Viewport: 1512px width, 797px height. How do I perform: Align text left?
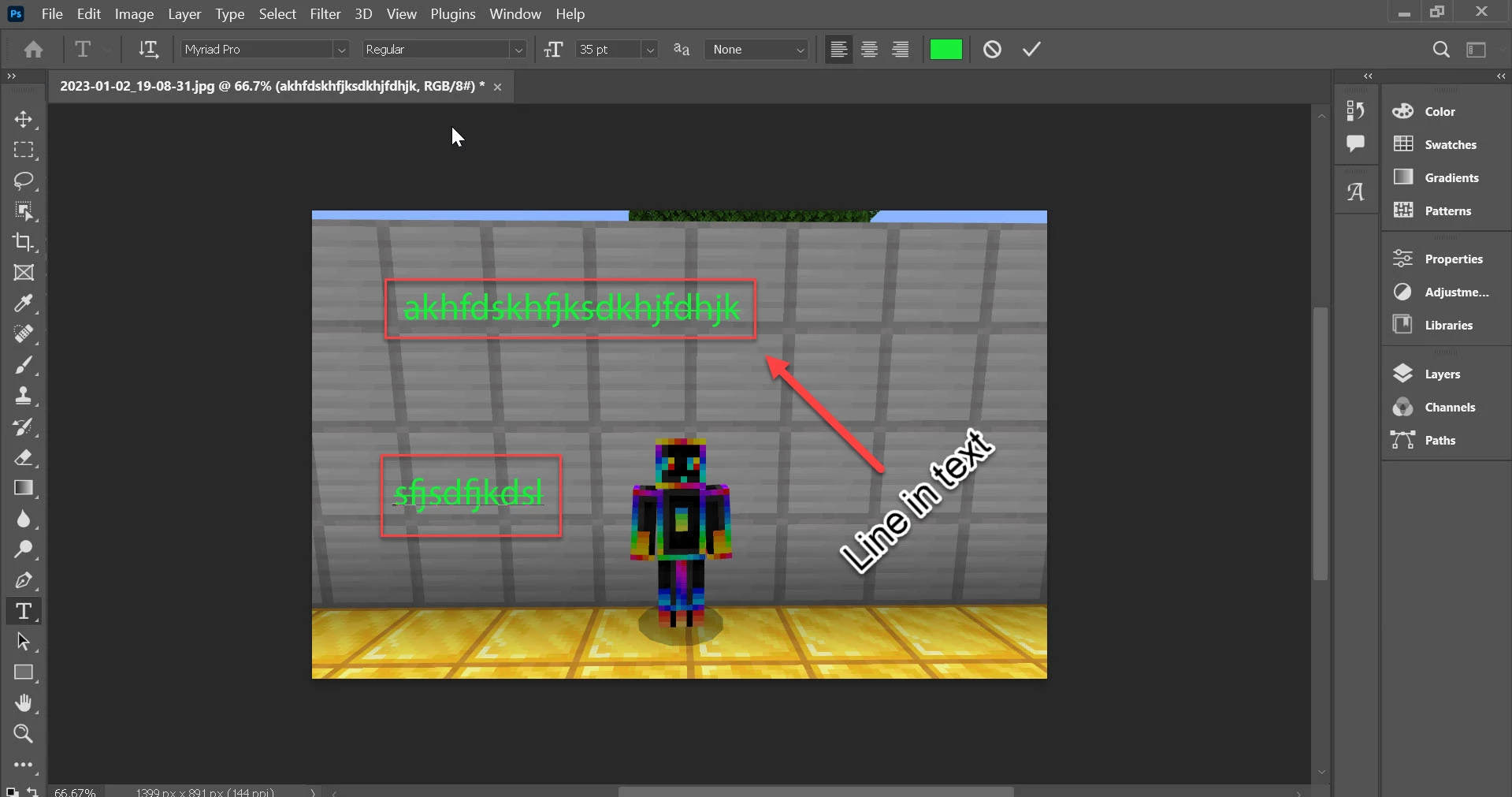click(839, 50)
